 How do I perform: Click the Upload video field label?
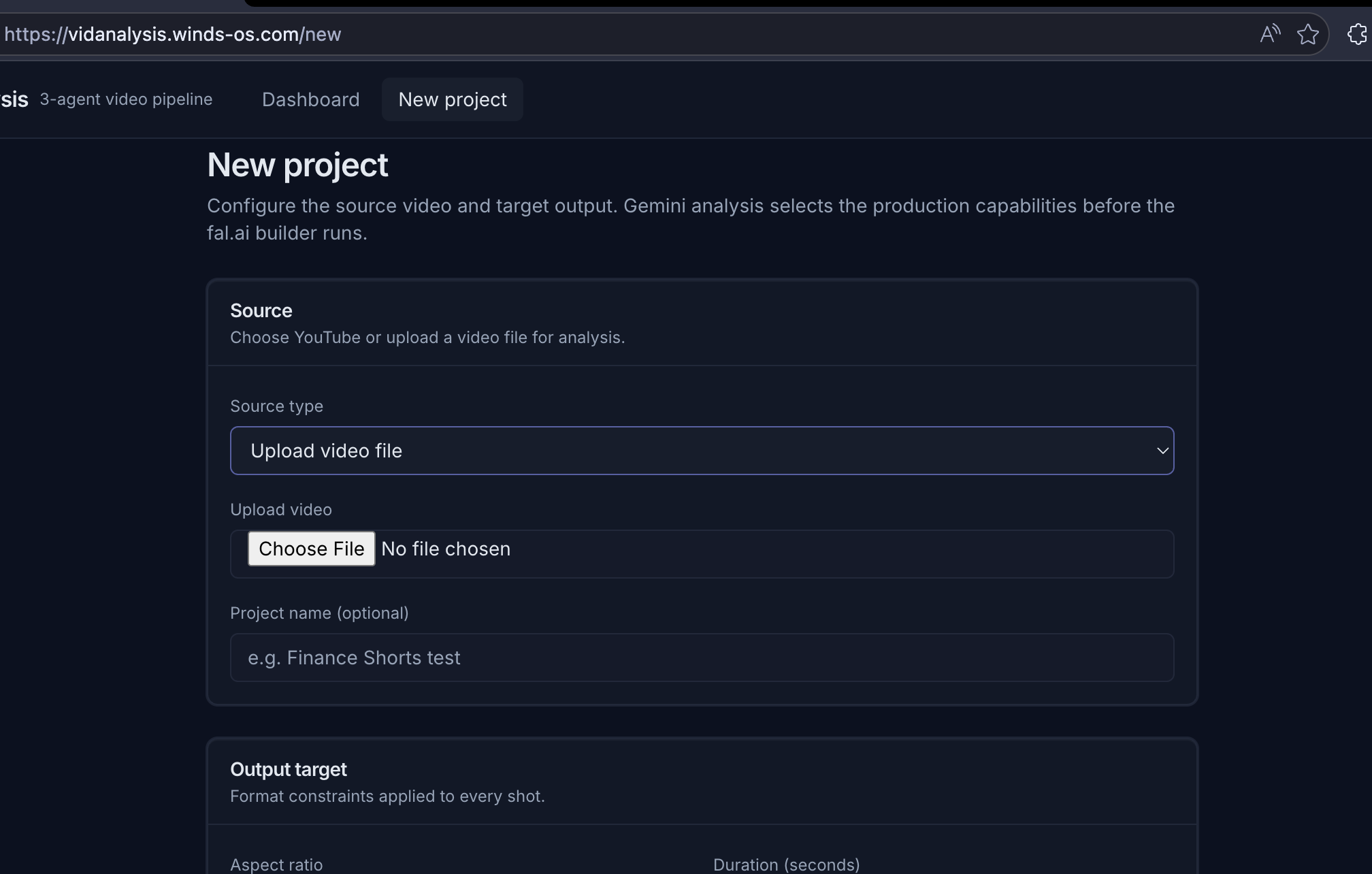281,510
